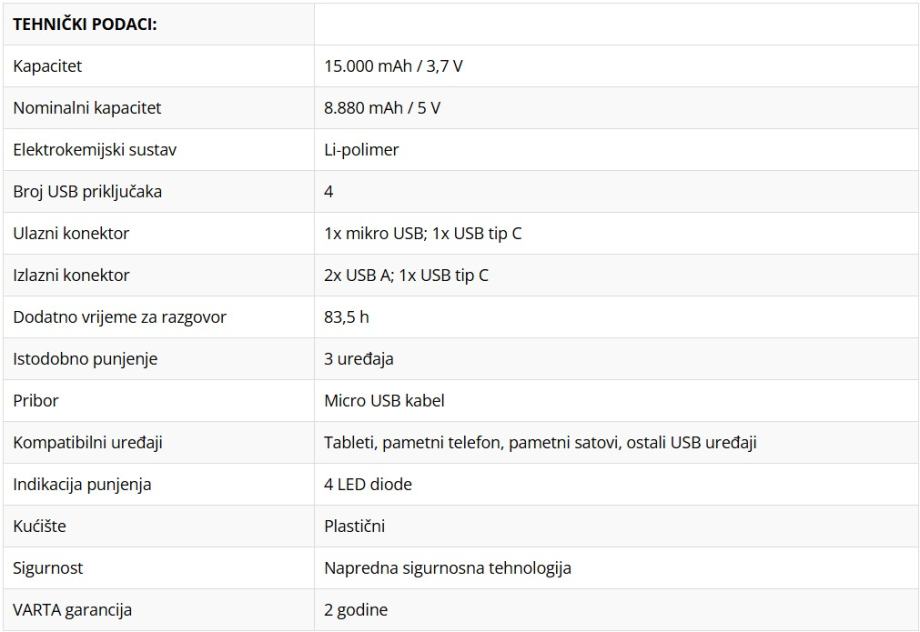The width and height of the screenshot is (920, 632).
Task: Click the 'Izlazni konektor' label
Action: point(71,276)
